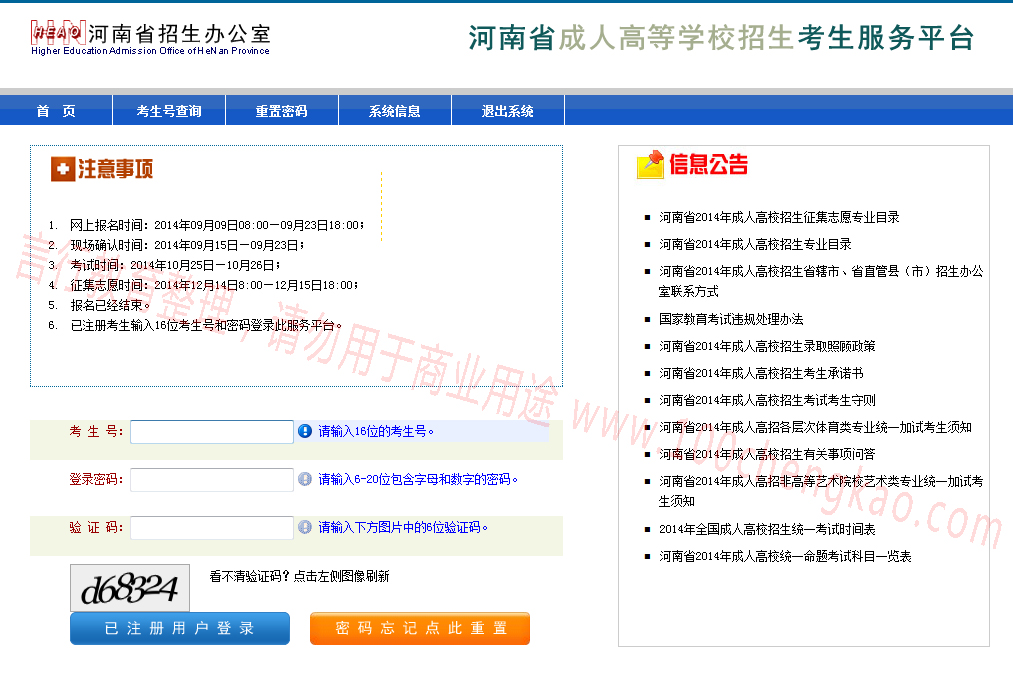Click 看不清验证码？点击左侧图像刷新 text
The image size is (1013, 694).
point(299,576)
